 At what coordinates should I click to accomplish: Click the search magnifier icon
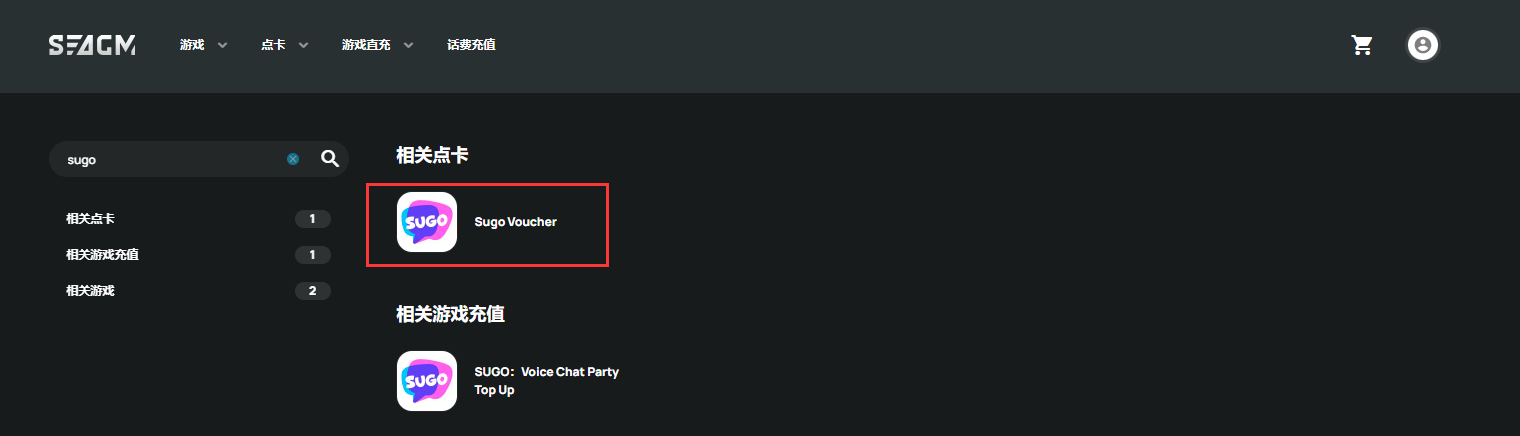pyautogui.click(x=330, y=159)
